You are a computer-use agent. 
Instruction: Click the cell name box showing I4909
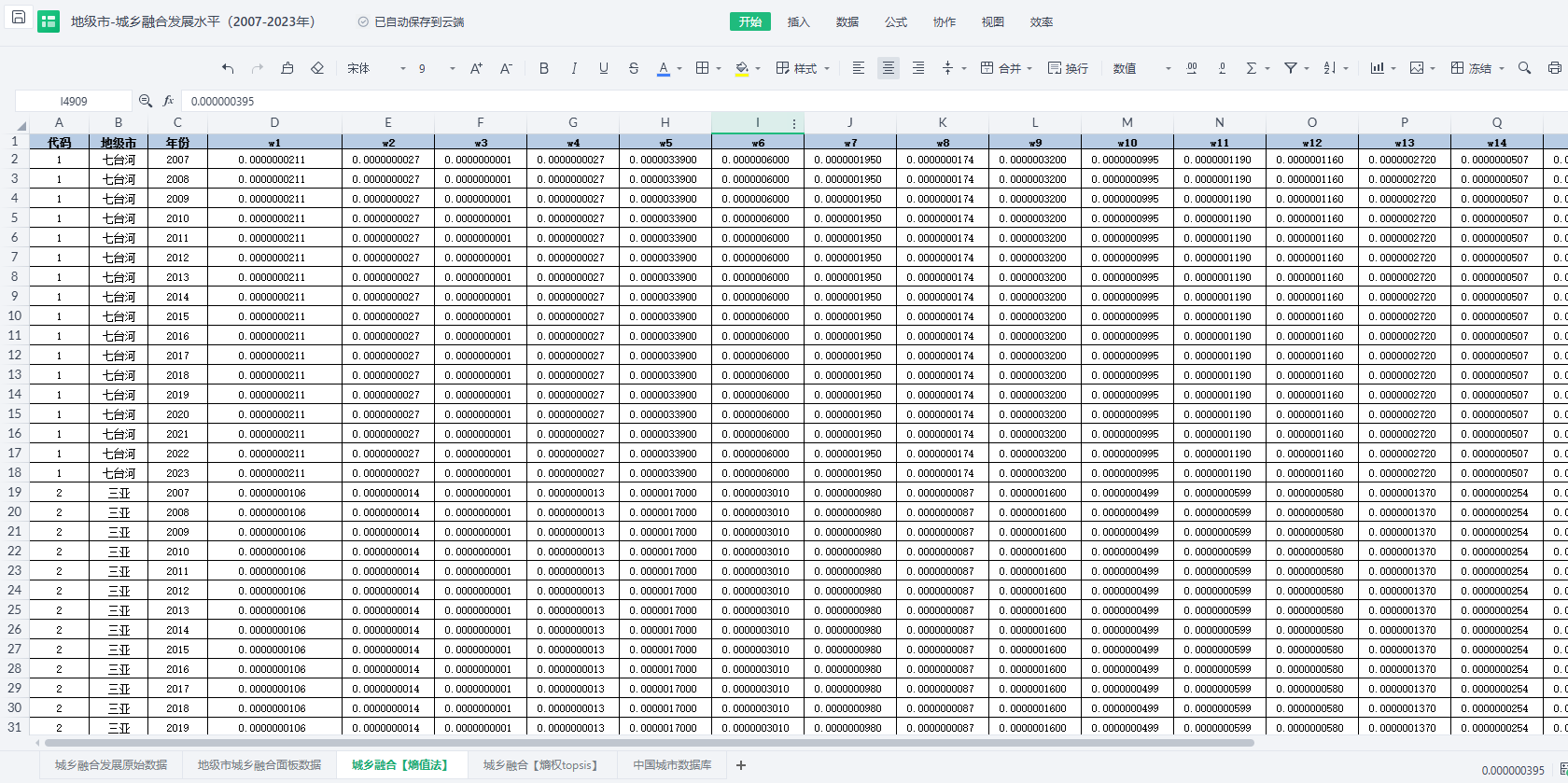(x=74, y=101)
